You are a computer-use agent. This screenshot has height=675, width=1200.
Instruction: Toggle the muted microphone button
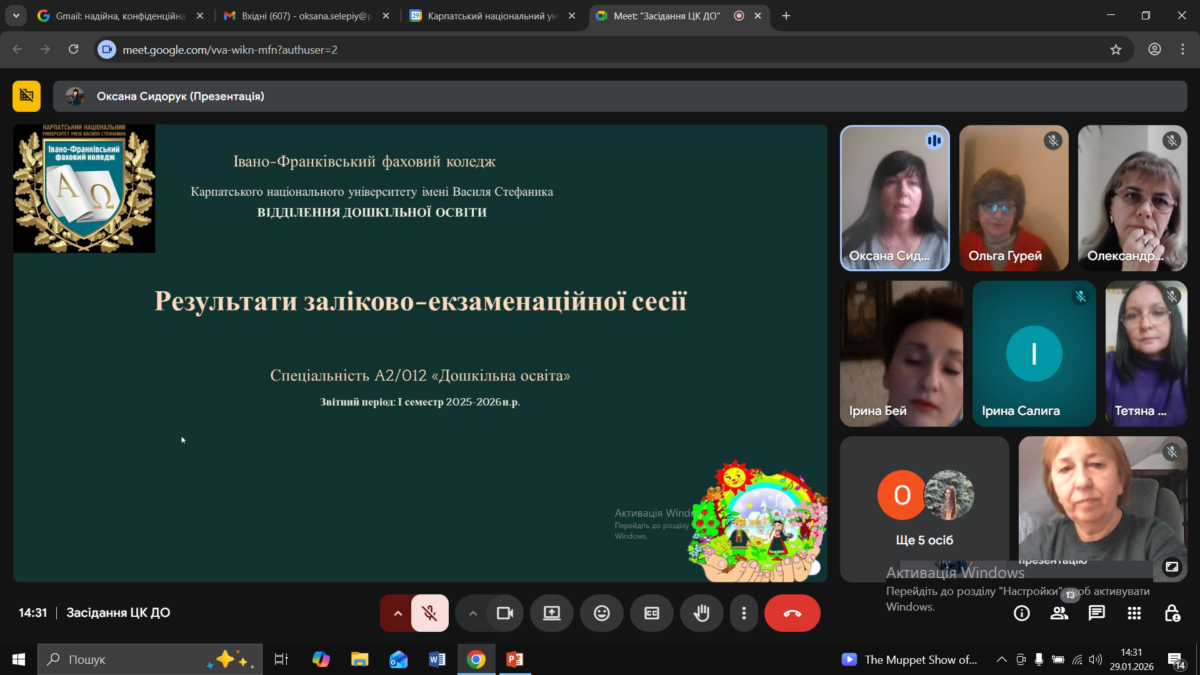point(430,613)
